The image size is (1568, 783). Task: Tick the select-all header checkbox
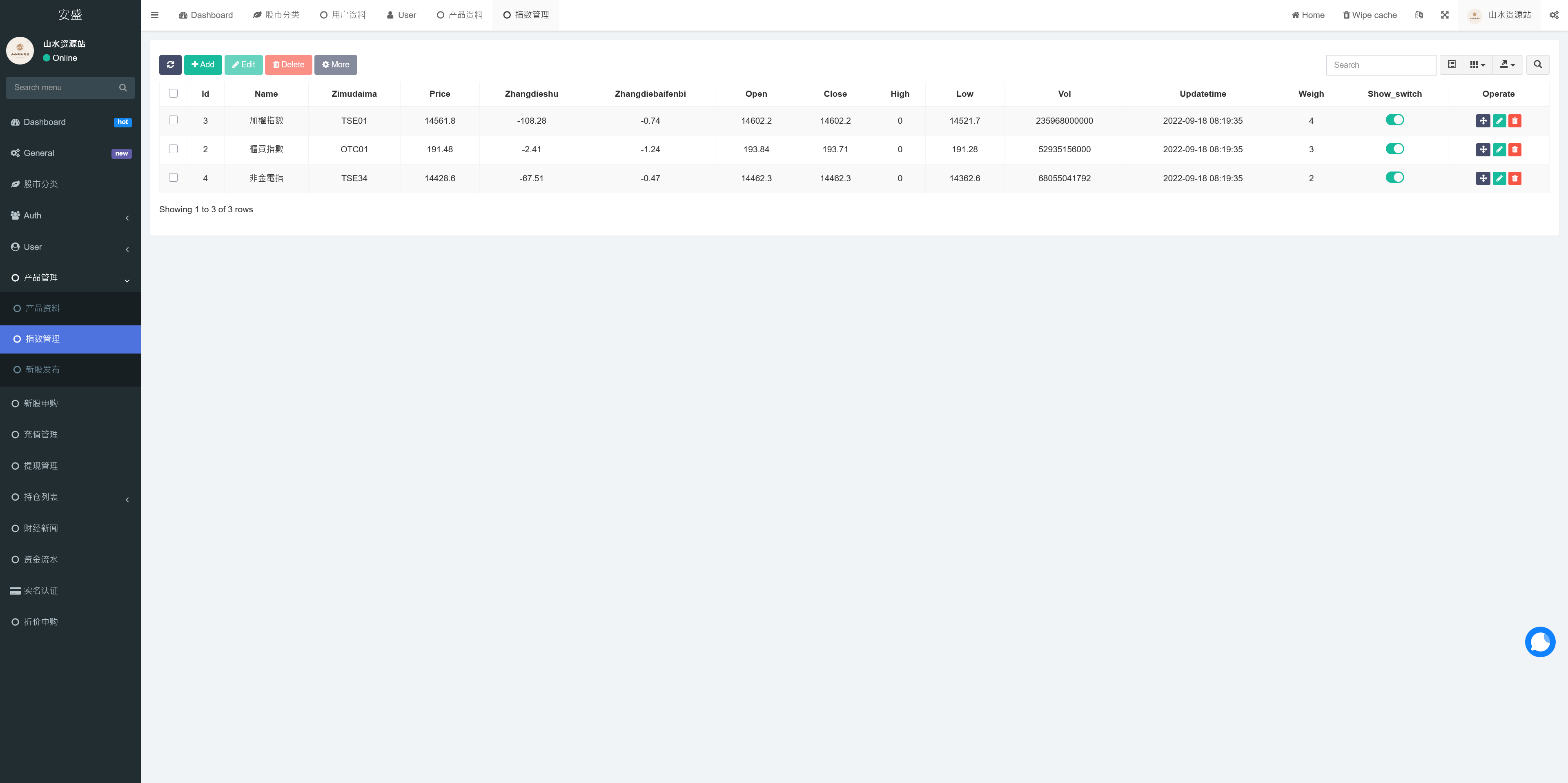[174, 94]
